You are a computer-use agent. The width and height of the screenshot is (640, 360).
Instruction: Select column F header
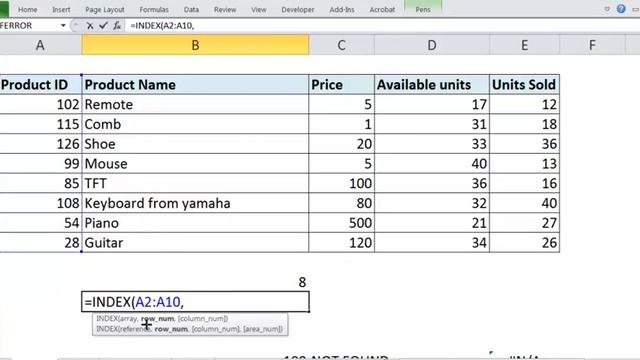tap(592, 45)
